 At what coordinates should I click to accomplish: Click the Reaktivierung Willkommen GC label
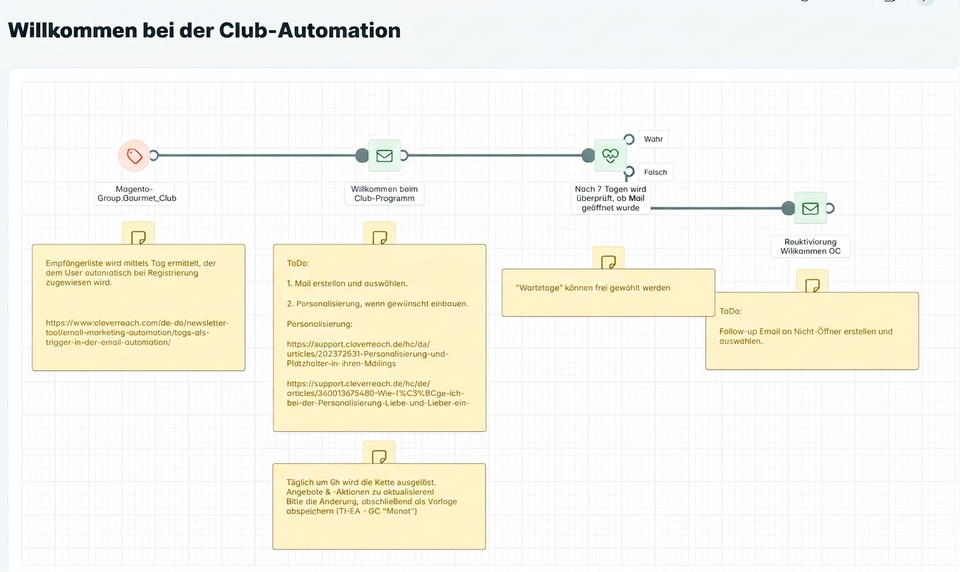[810, 246]
